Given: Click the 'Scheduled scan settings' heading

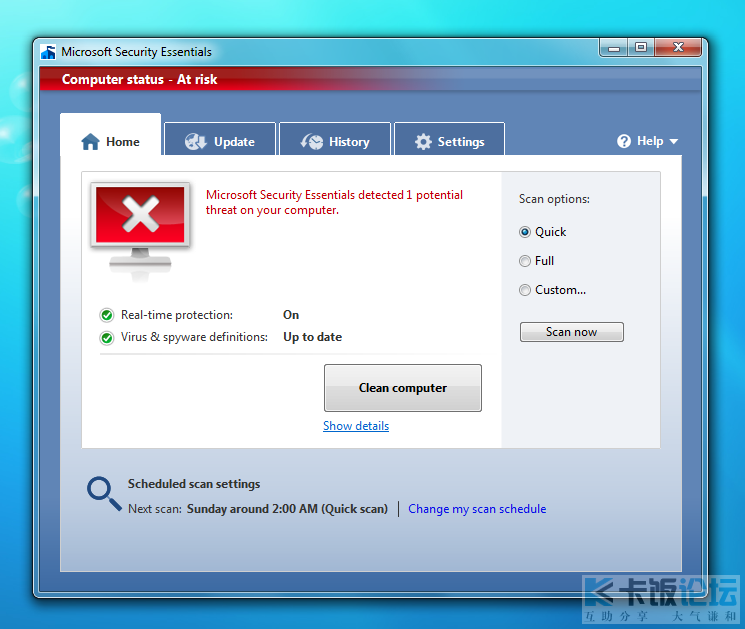Looking at the screenshot, I should pyautogui.click(x=194, y=484).
